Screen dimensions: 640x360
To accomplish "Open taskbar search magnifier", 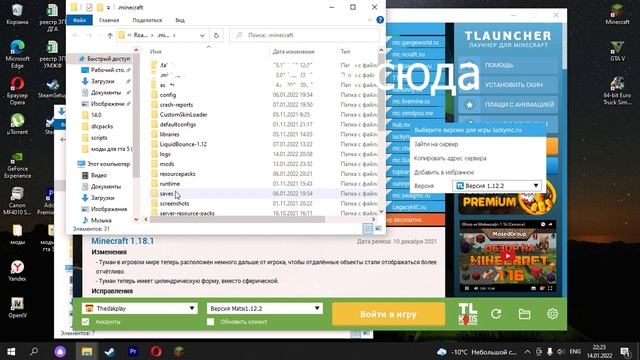I will click(x=34, y=351).
